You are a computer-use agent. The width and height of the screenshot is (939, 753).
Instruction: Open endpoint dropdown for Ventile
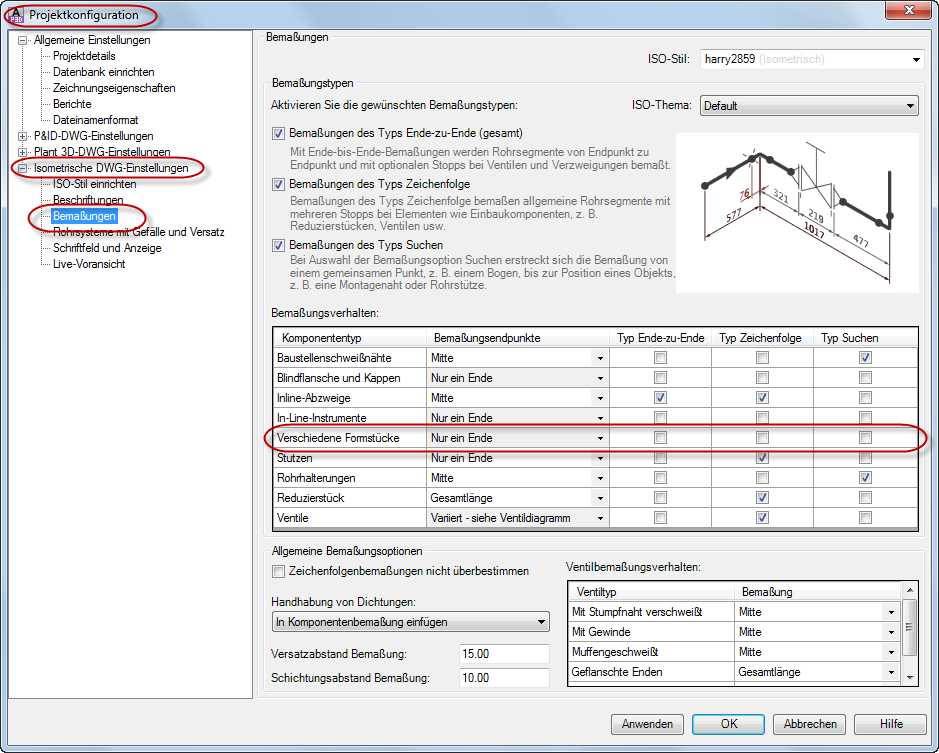[599, 518]
